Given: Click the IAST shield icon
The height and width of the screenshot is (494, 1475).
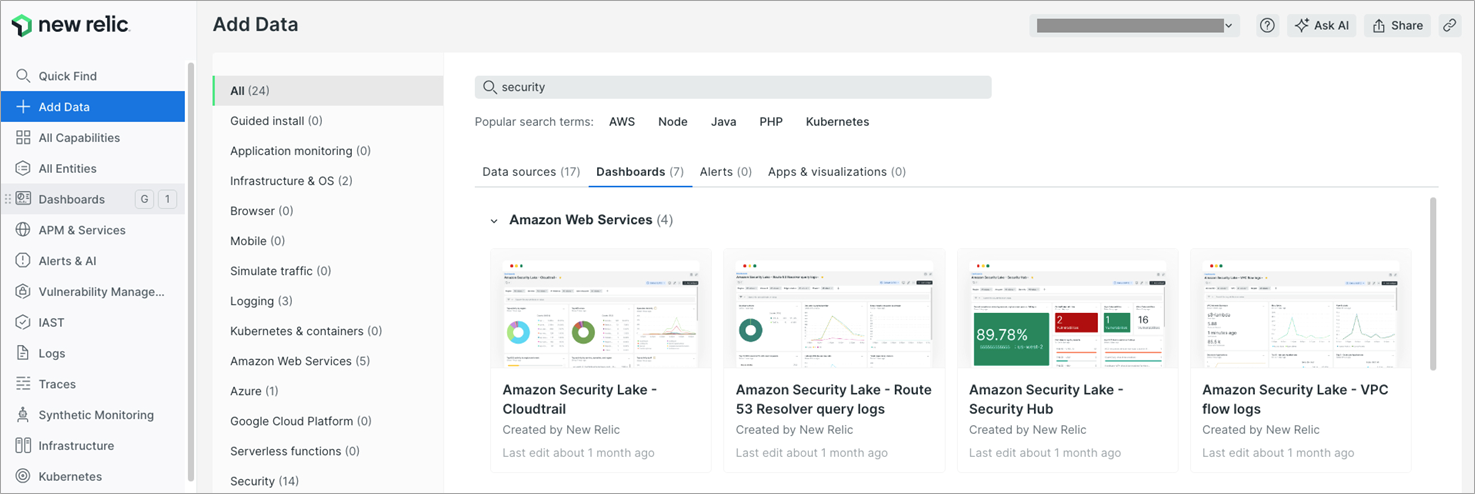Looking at the screenshot, I should click(x=23, y=322).
